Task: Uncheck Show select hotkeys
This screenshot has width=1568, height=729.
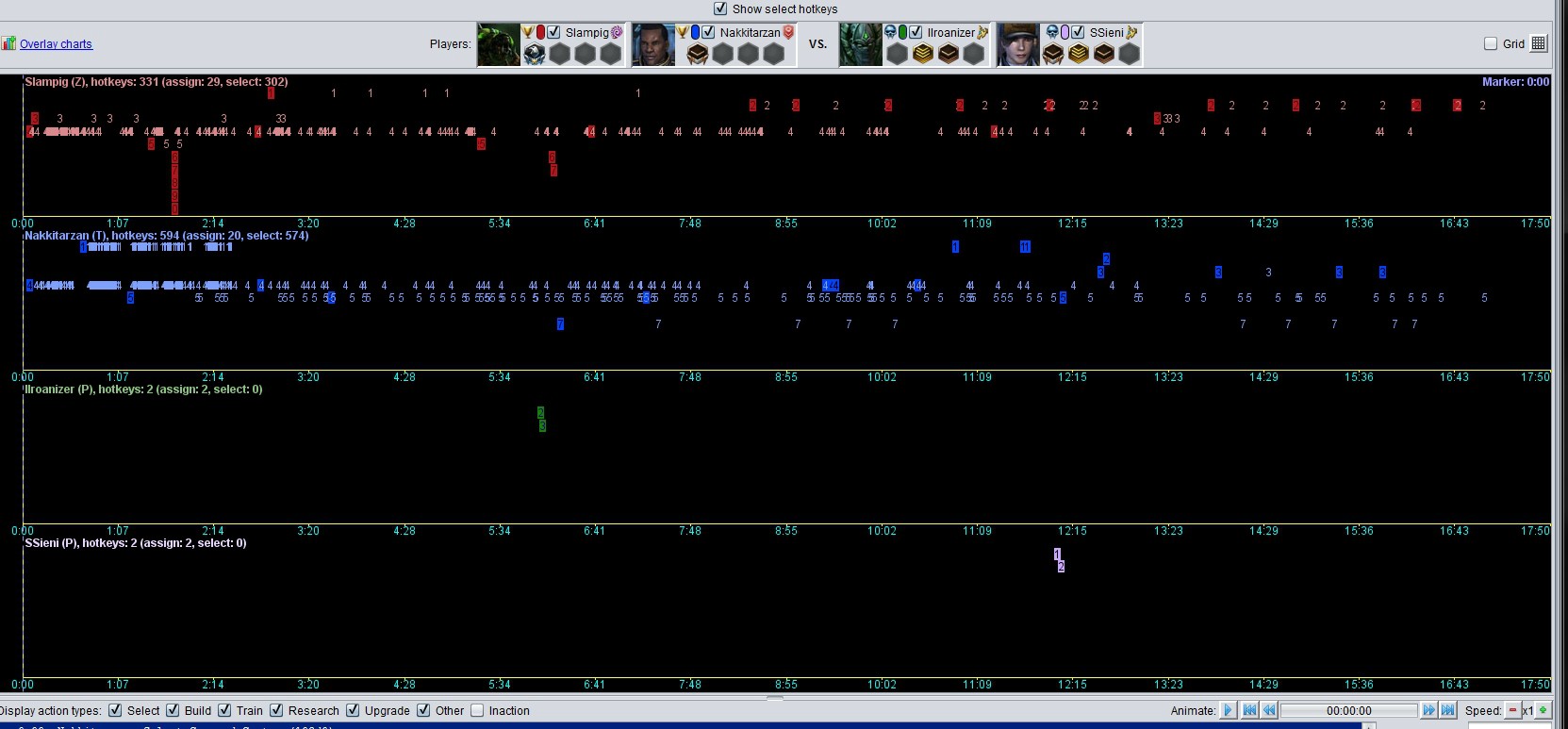Action: (x=720, y=8)
